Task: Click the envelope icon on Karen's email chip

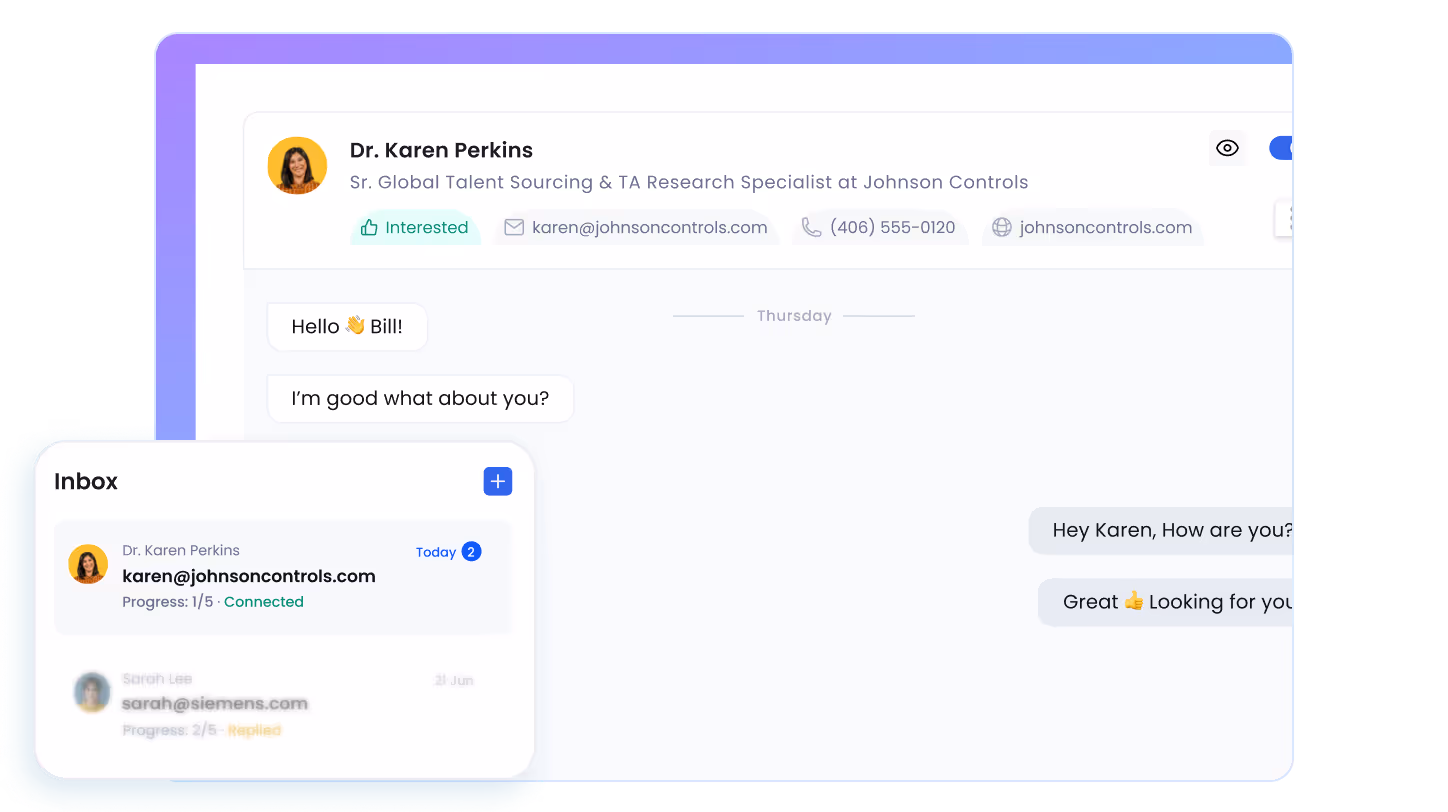Action: (x=514, y=227)
